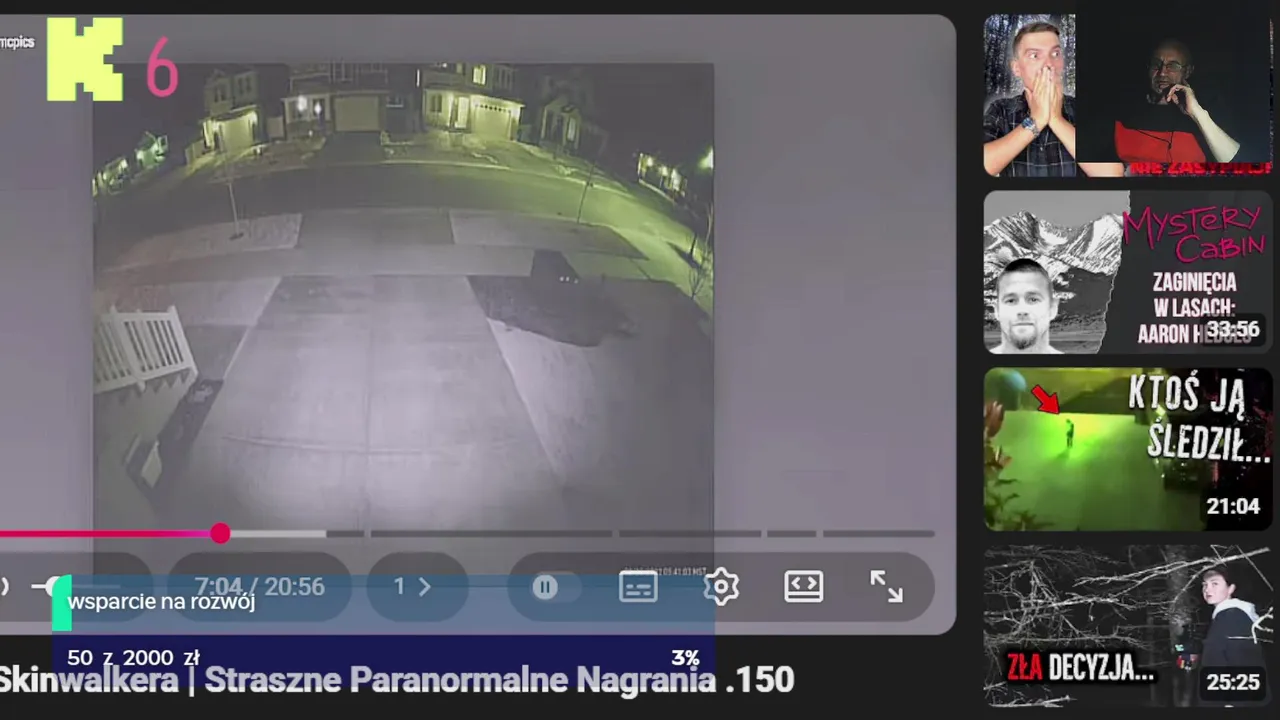Screen dimensions: 1280x720
Task: Seek to the last chapter segment on timeline
Action: (x=878, y=534)
